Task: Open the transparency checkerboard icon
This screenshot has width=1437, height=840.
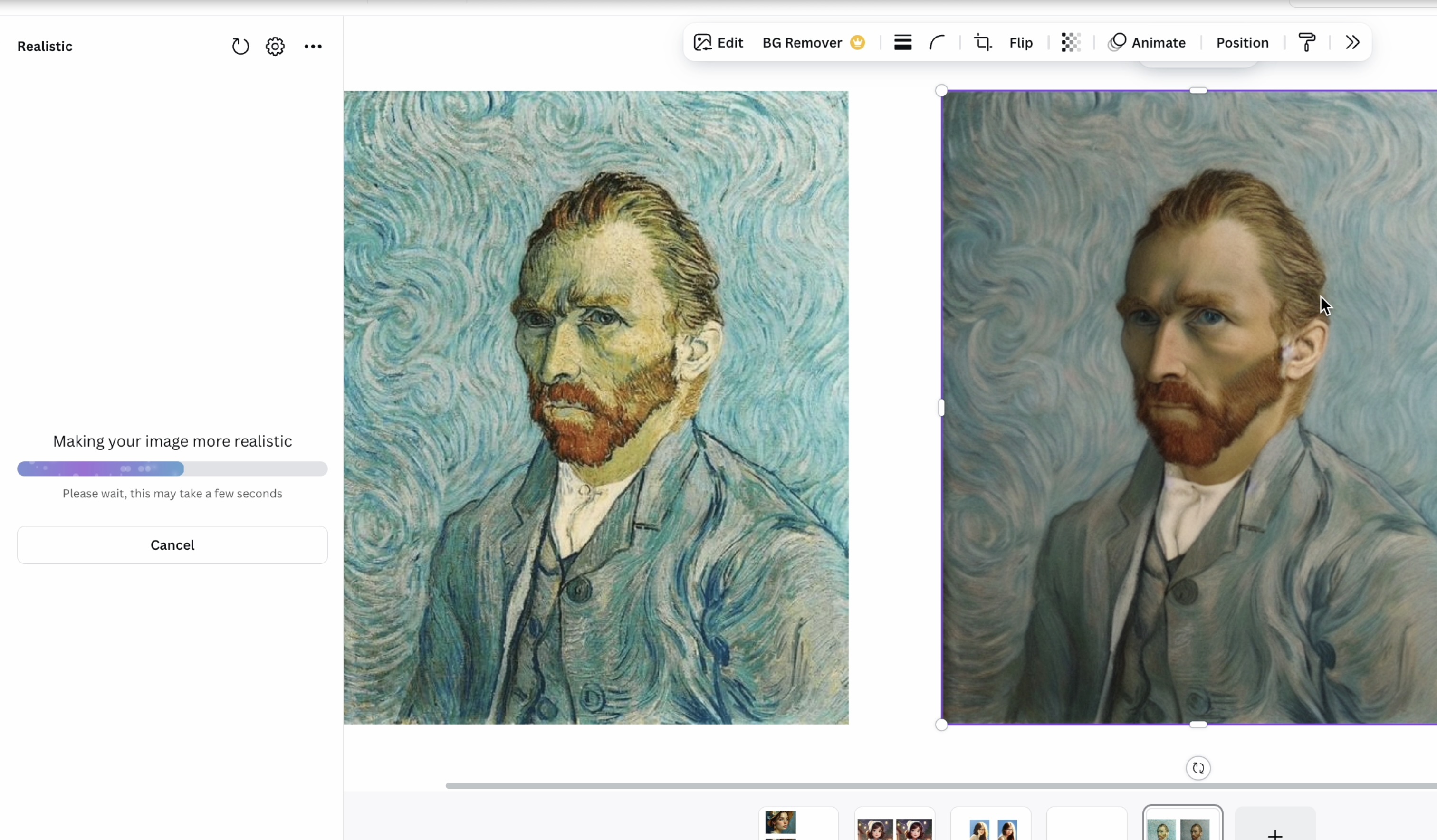Action: coord(1070,43)
